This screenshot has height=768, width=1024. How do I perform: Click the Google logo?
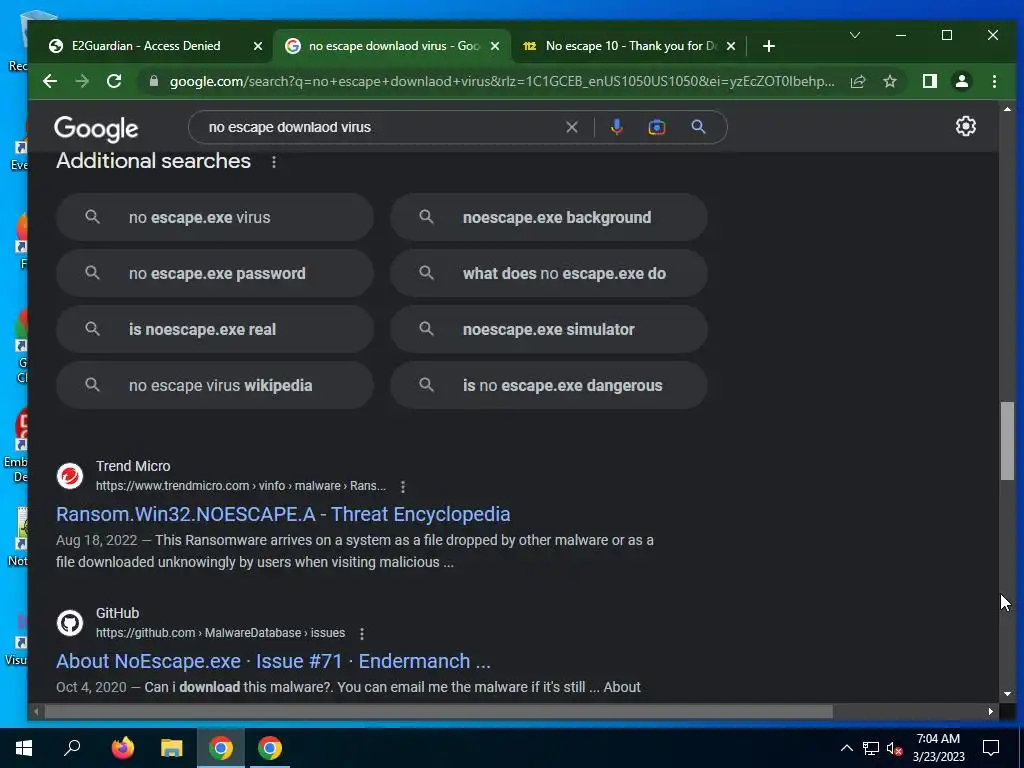[96, 129]
